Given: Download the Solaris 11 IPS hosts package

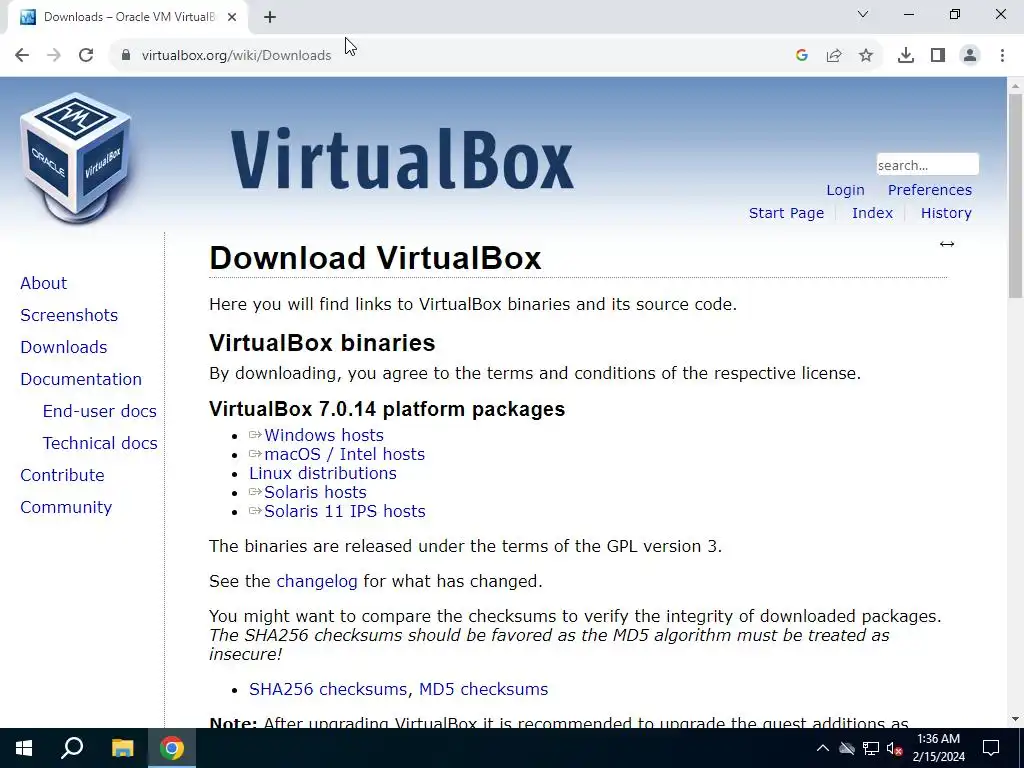Looking at the screenshot, I should pyautogui.click(x=345, y=511).
